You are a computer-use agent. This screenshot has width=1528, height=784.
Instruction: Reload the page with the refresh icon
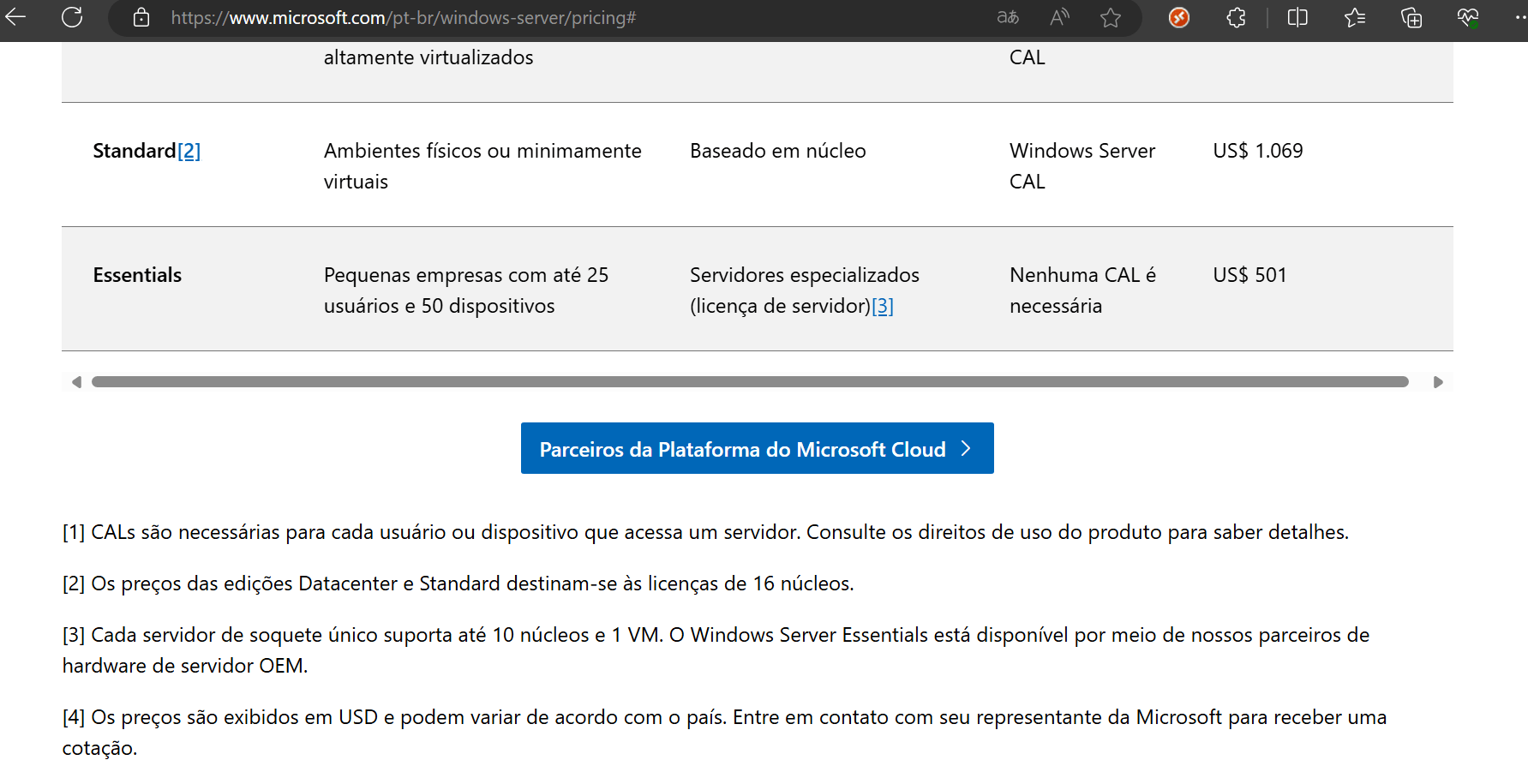[x=72, y=17]
